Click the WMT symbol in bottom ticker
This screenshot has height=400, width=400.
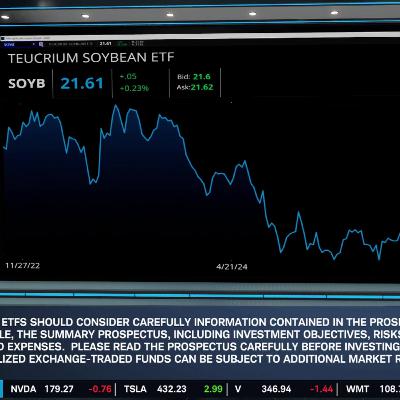point(357,389)
